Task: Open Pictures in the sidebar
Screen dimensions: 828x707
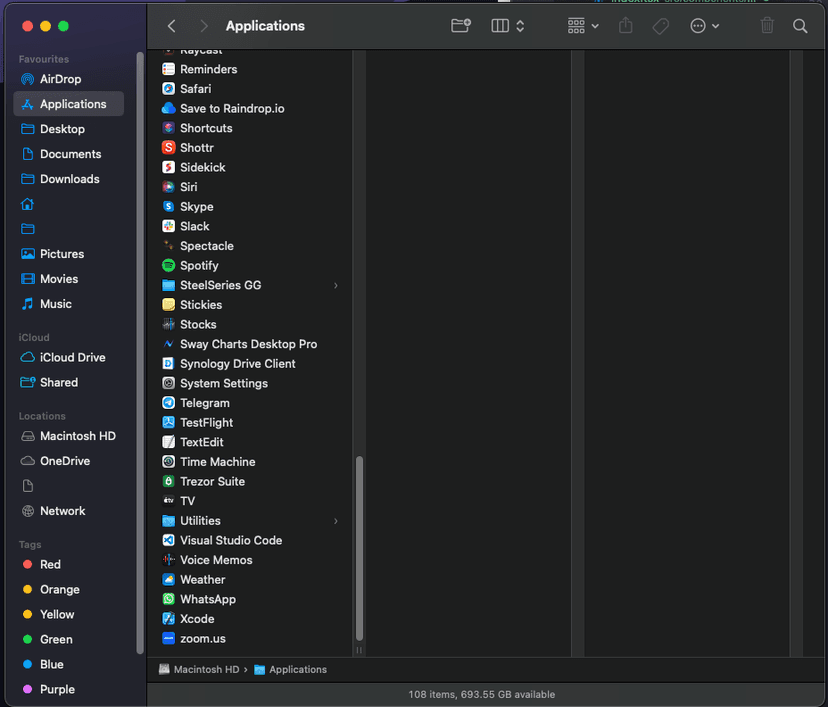Action: point(69,254)
